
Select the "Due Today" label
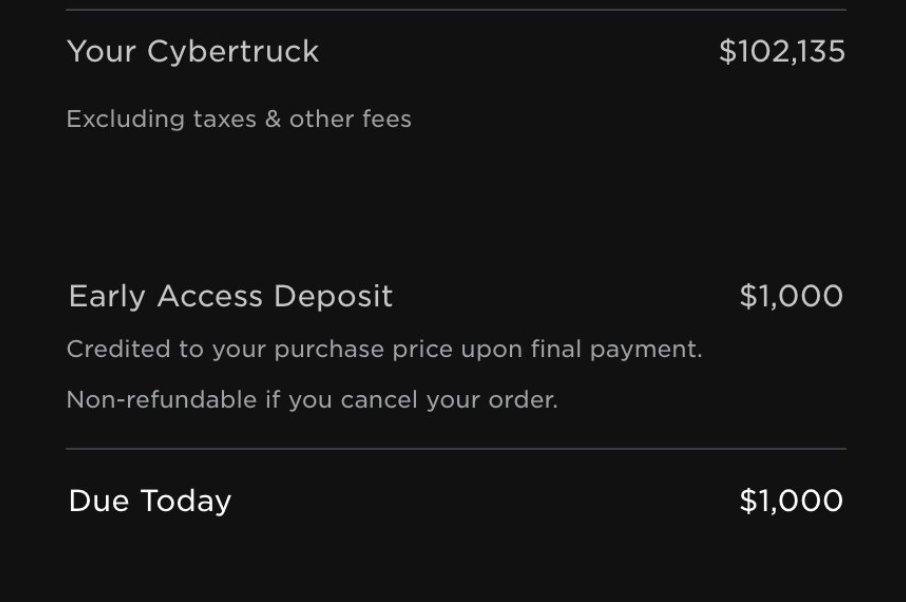[150, 501]
